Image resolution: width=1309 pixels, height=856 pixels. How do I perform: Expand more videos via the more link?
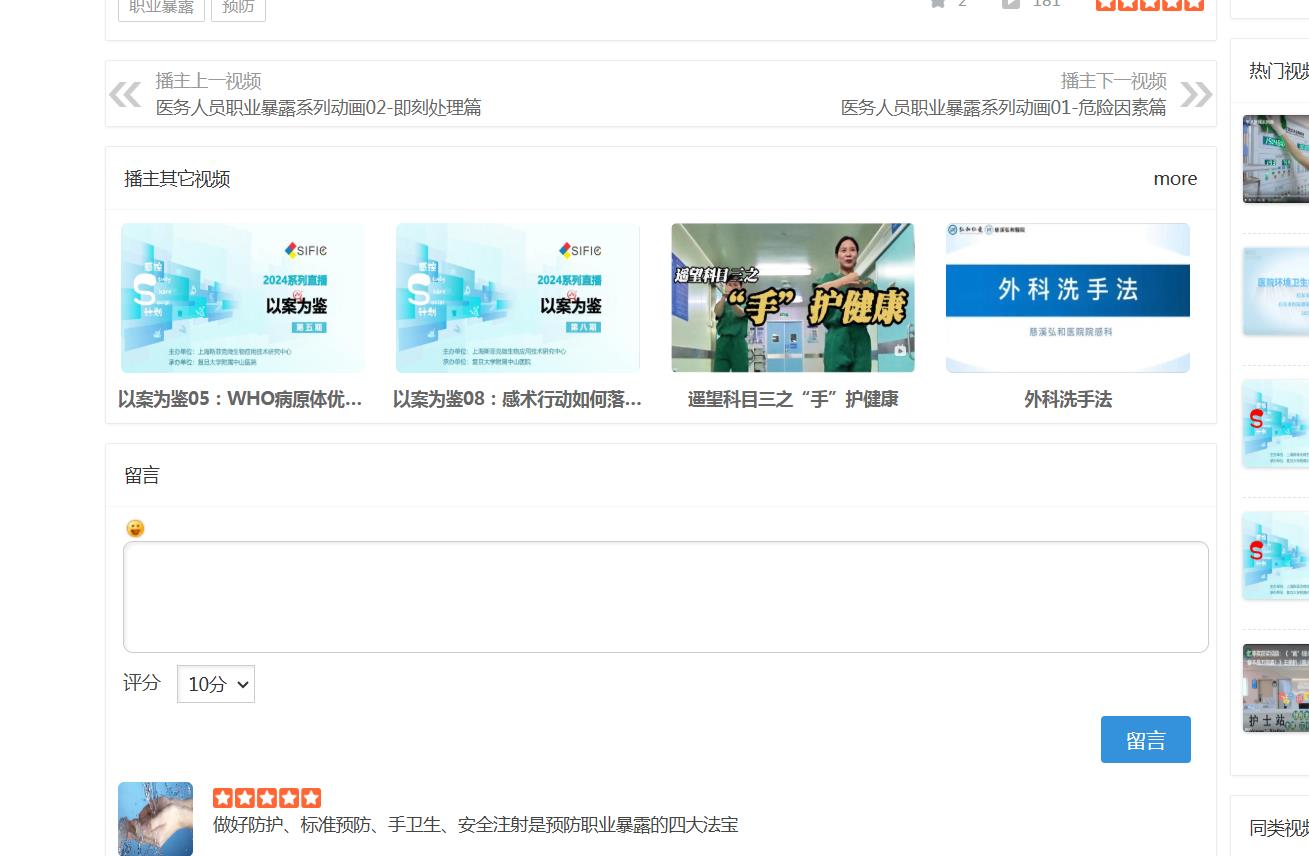pos(1175,179)
